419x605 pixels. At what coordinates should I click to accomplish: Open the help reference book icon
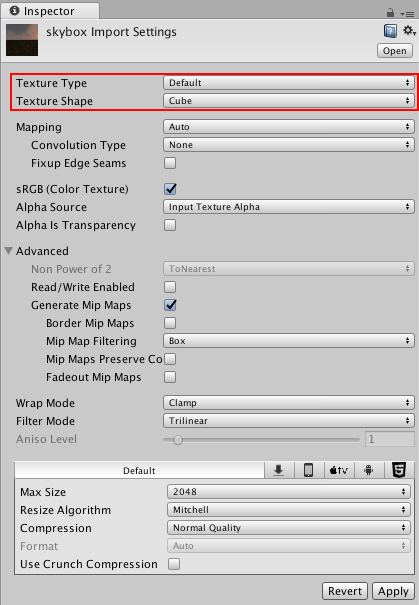click(390, 31)
